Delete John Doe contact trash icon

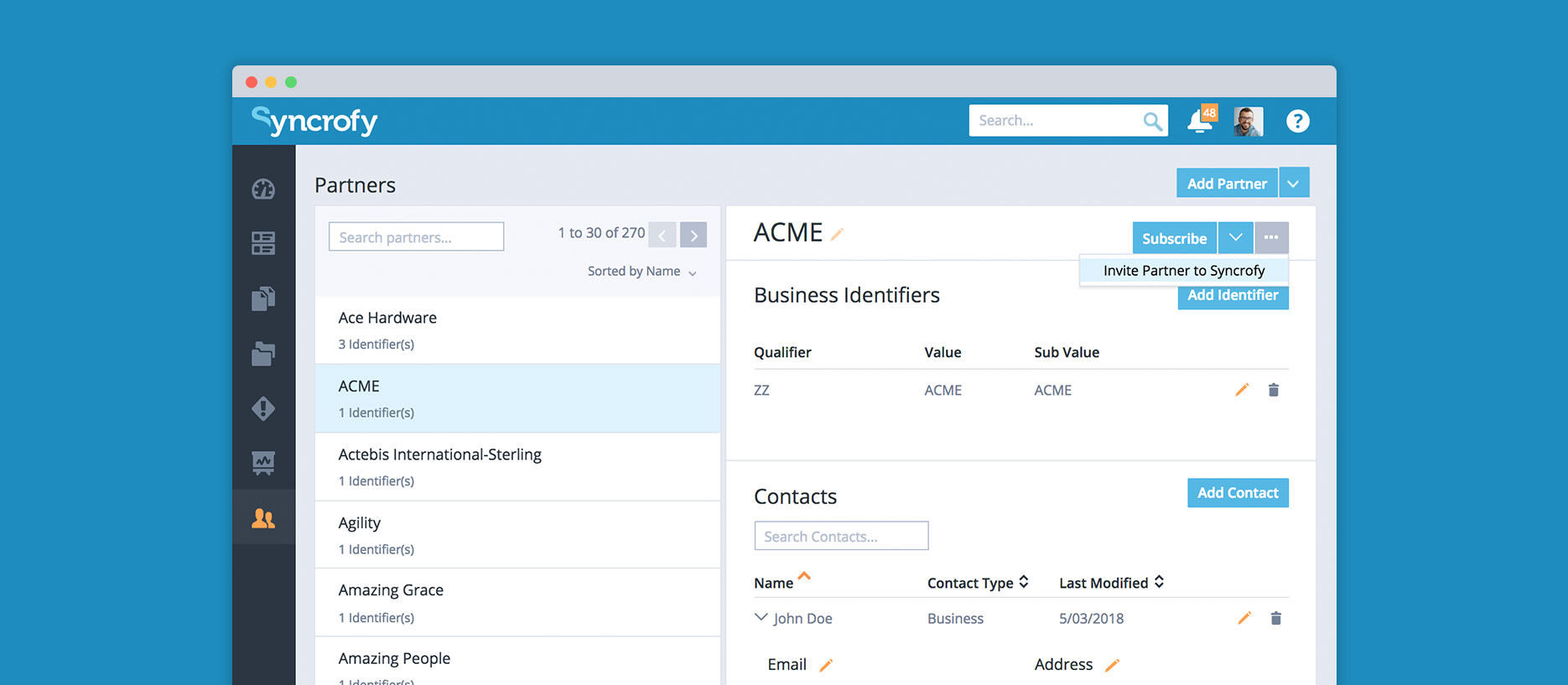click(1276, 618)
